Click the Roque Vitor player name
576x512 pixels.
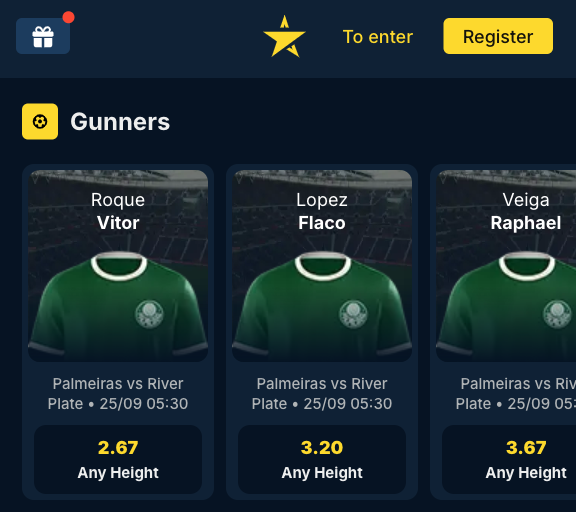[118, 212]
